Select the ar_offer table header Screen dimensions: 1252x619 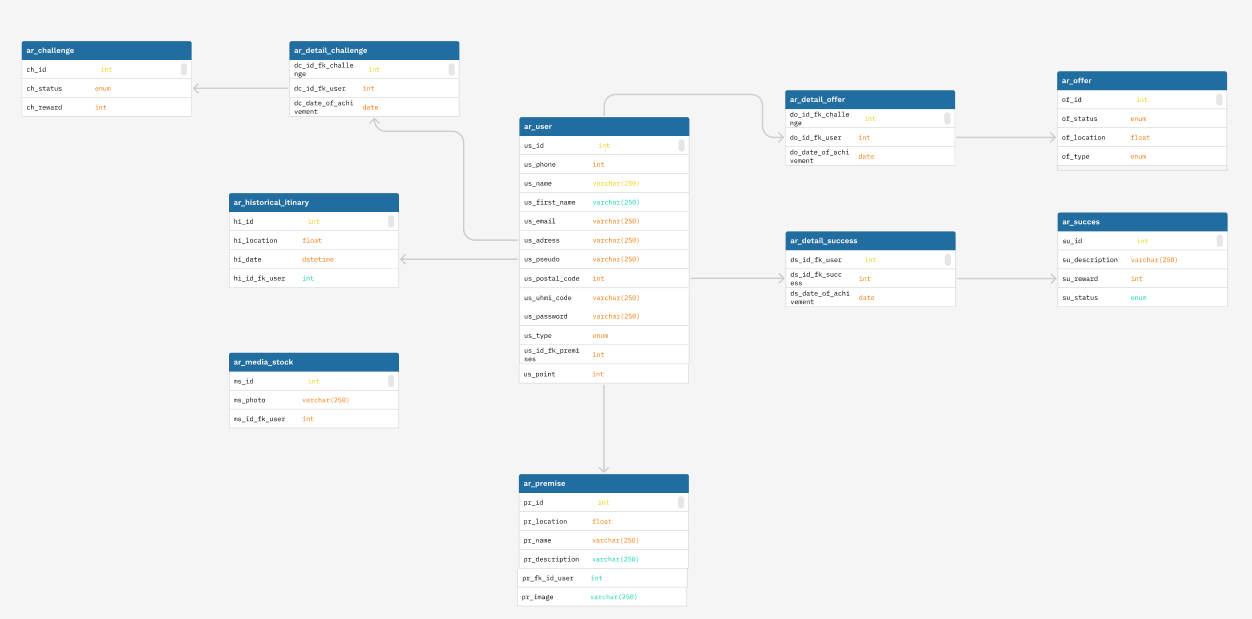pos(1141,80)
